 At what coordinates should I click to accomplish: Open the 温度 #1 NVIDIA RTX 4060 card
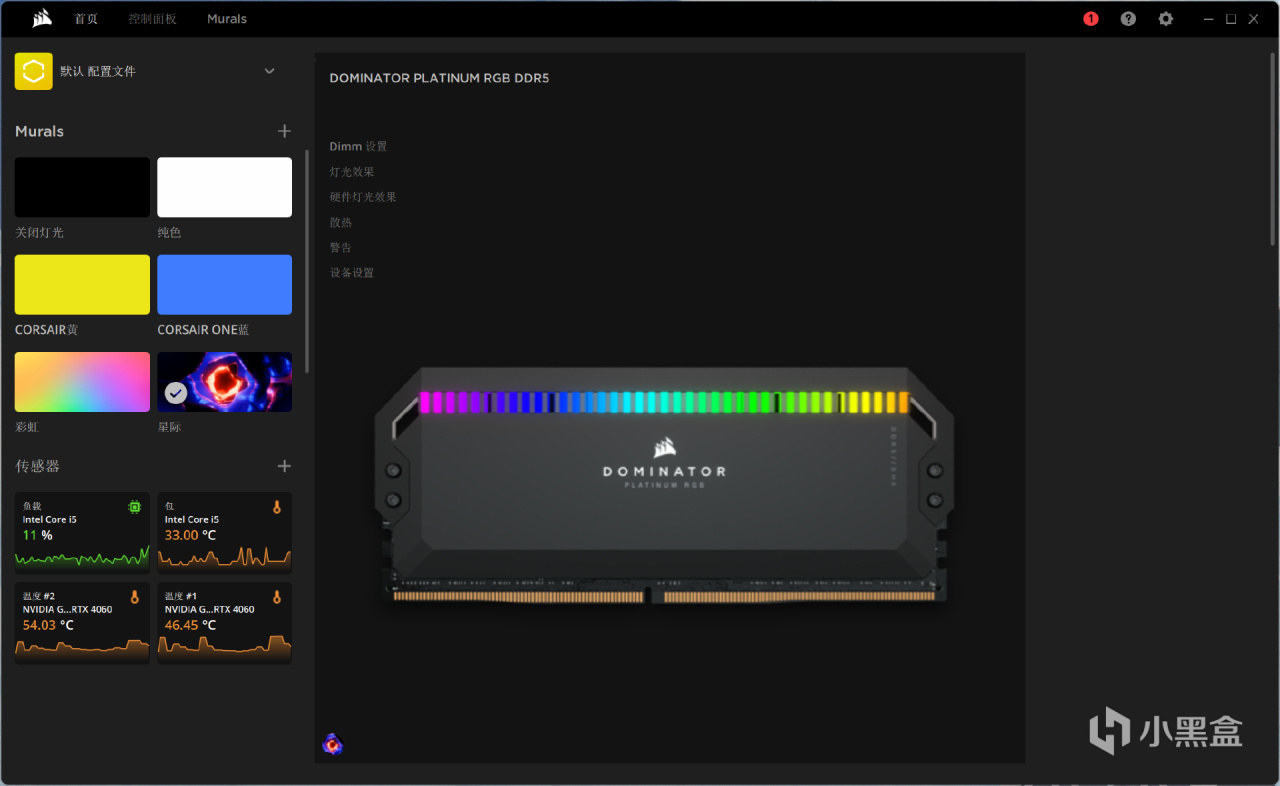pyautogui.click(x=224, y=622)
